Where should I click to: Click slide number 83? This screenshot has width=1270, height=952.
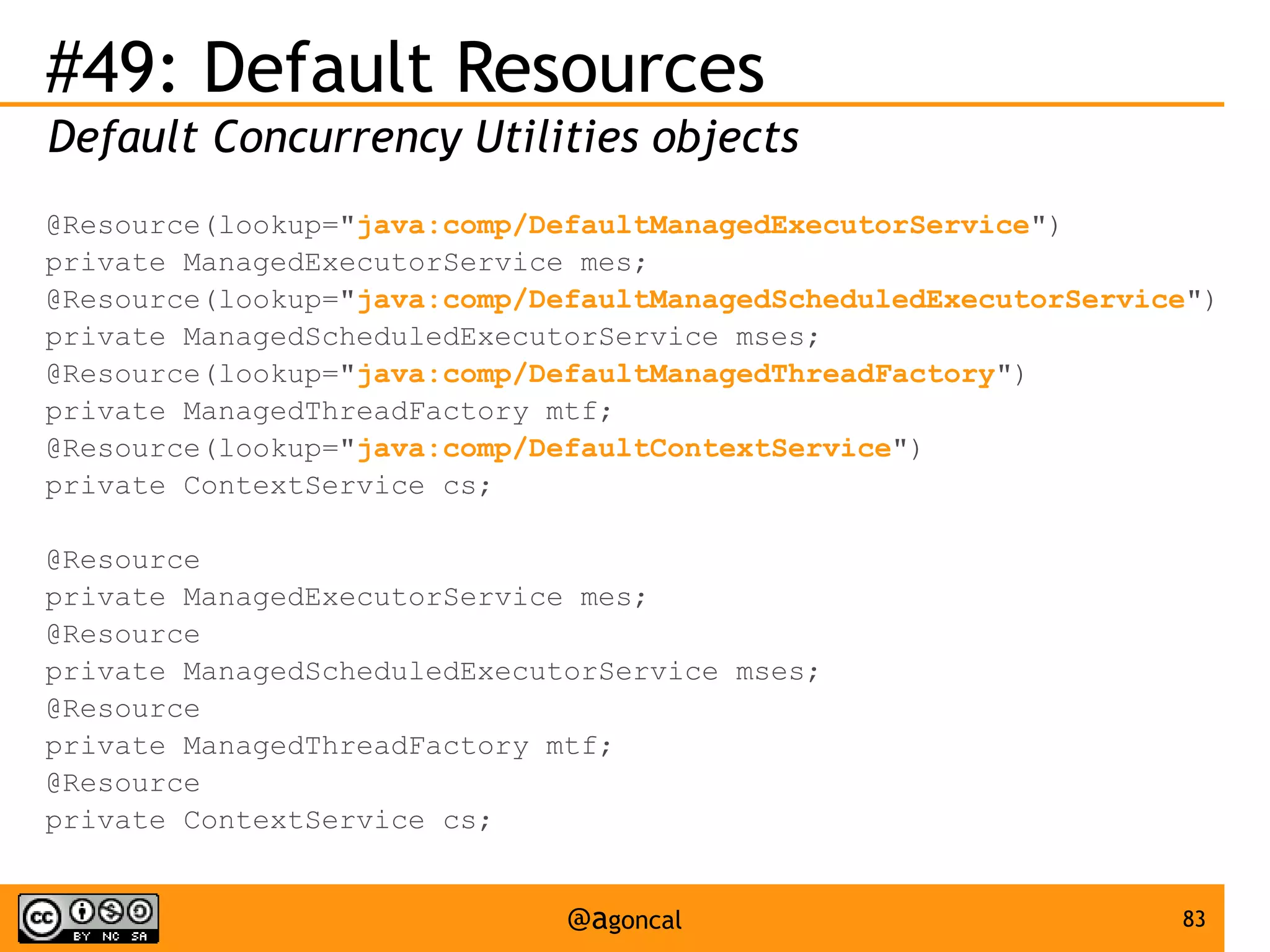click(1193, 919)
